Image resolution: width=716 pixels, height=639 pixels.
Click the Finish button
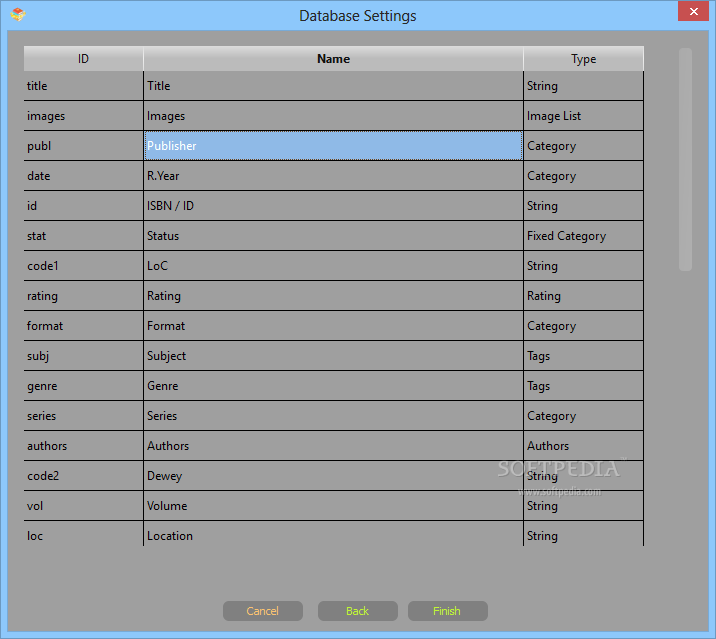(448, 611)
